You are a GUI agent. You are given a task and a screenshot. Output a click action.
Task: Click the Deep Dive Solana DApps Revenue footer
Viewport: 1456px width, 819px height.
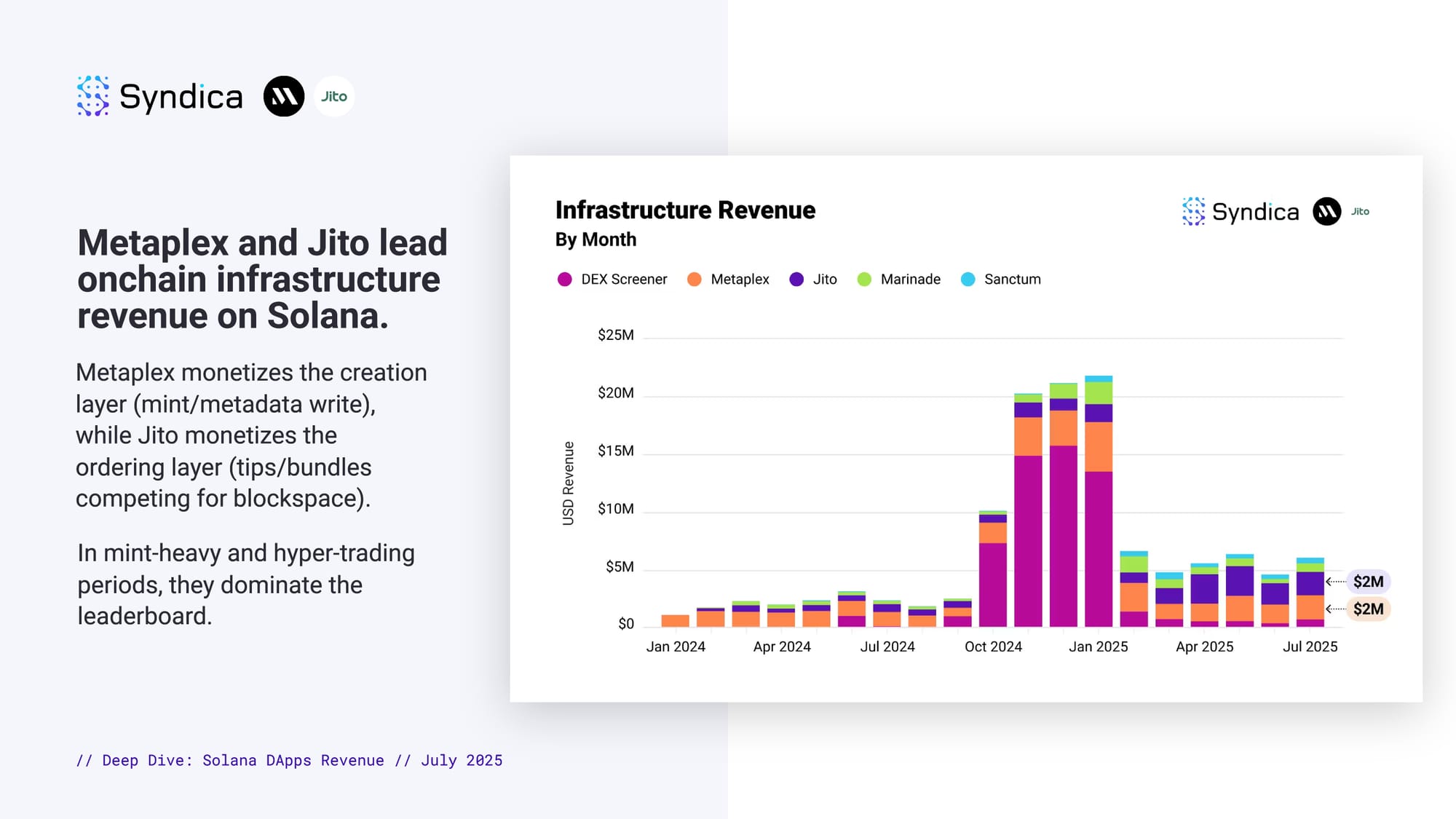289,761
